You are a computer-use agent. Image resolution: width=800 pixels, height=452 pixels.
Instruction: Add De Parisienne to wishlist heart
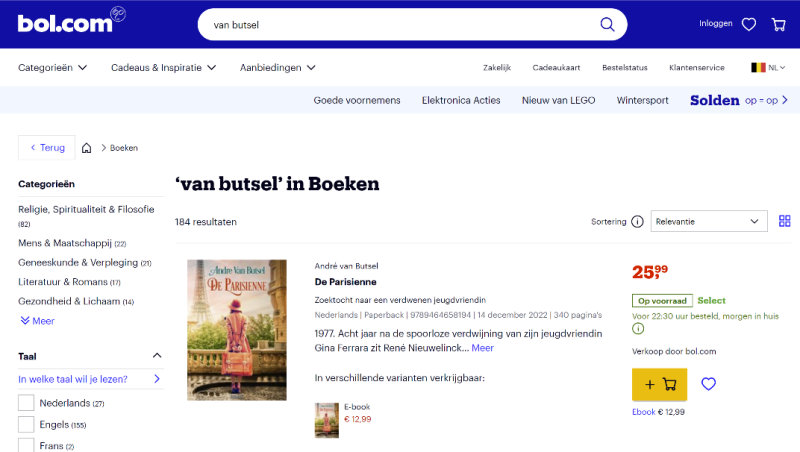click(708, 384)
